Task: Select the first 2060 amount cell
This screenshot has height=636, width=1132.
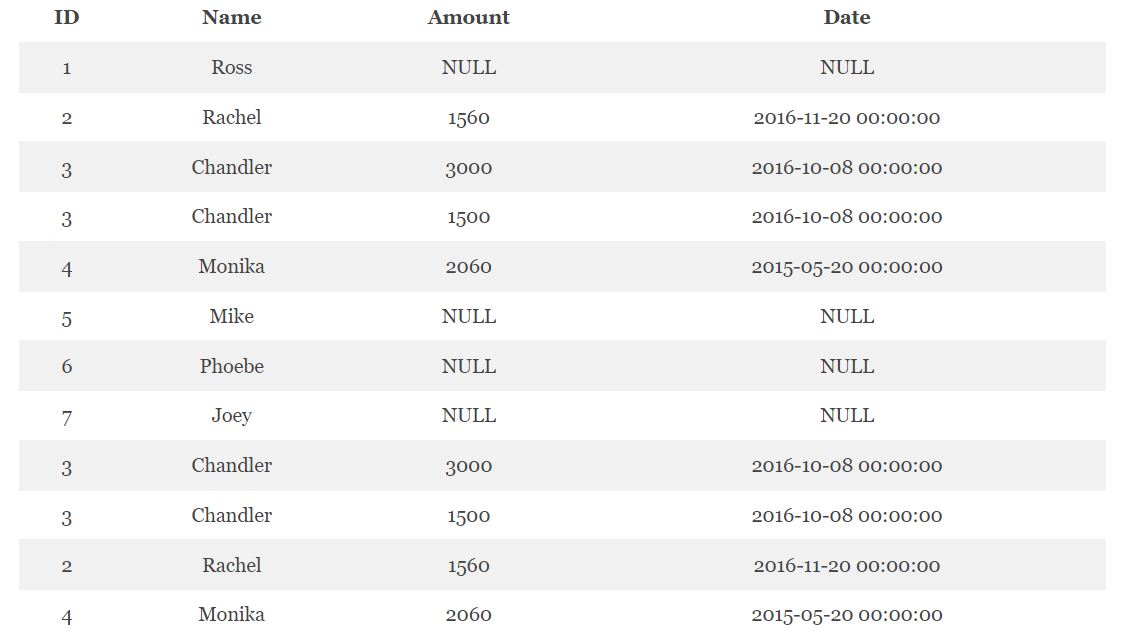Action: pos(469,267)
